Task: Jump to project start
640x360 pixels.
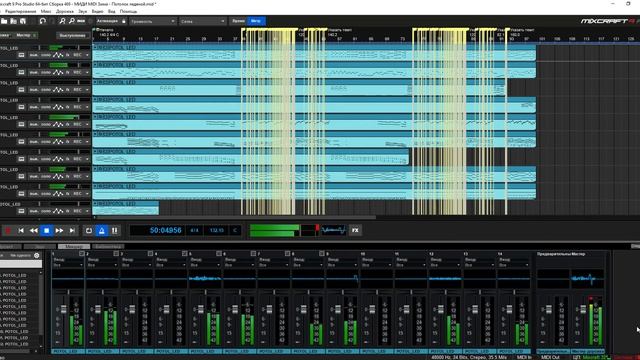Action: pos(21,231)
